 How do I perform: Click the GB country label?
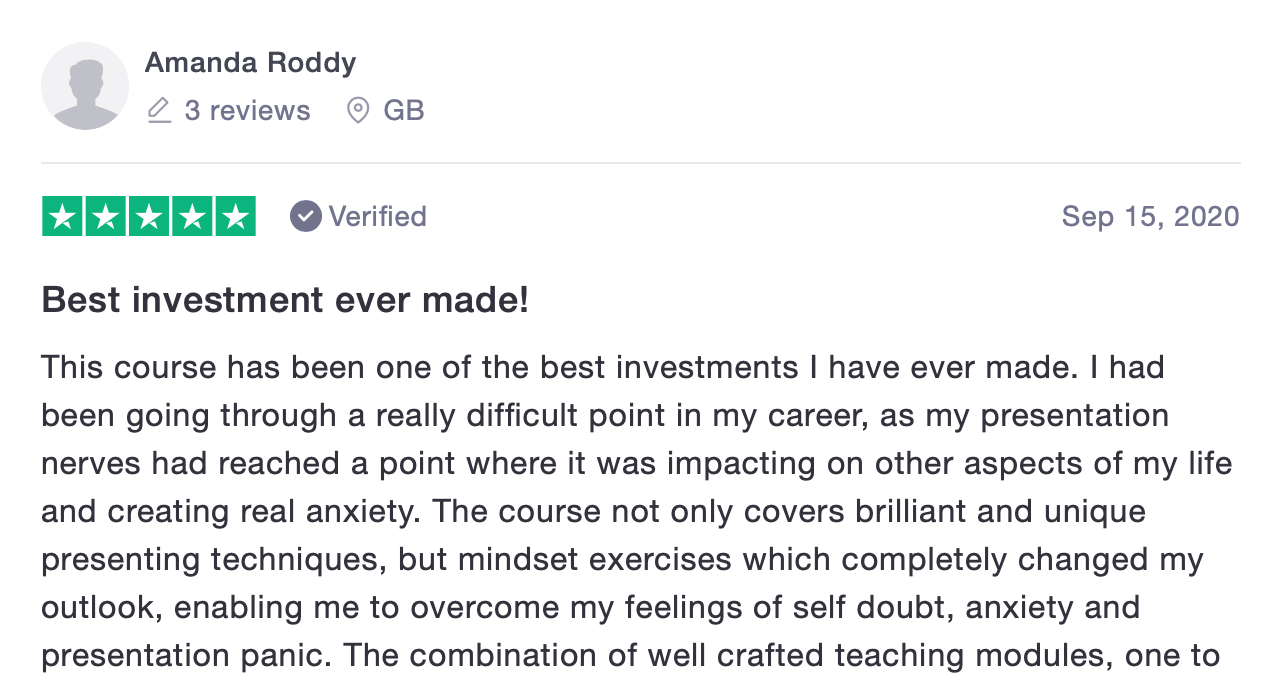(x=404, y=110)
